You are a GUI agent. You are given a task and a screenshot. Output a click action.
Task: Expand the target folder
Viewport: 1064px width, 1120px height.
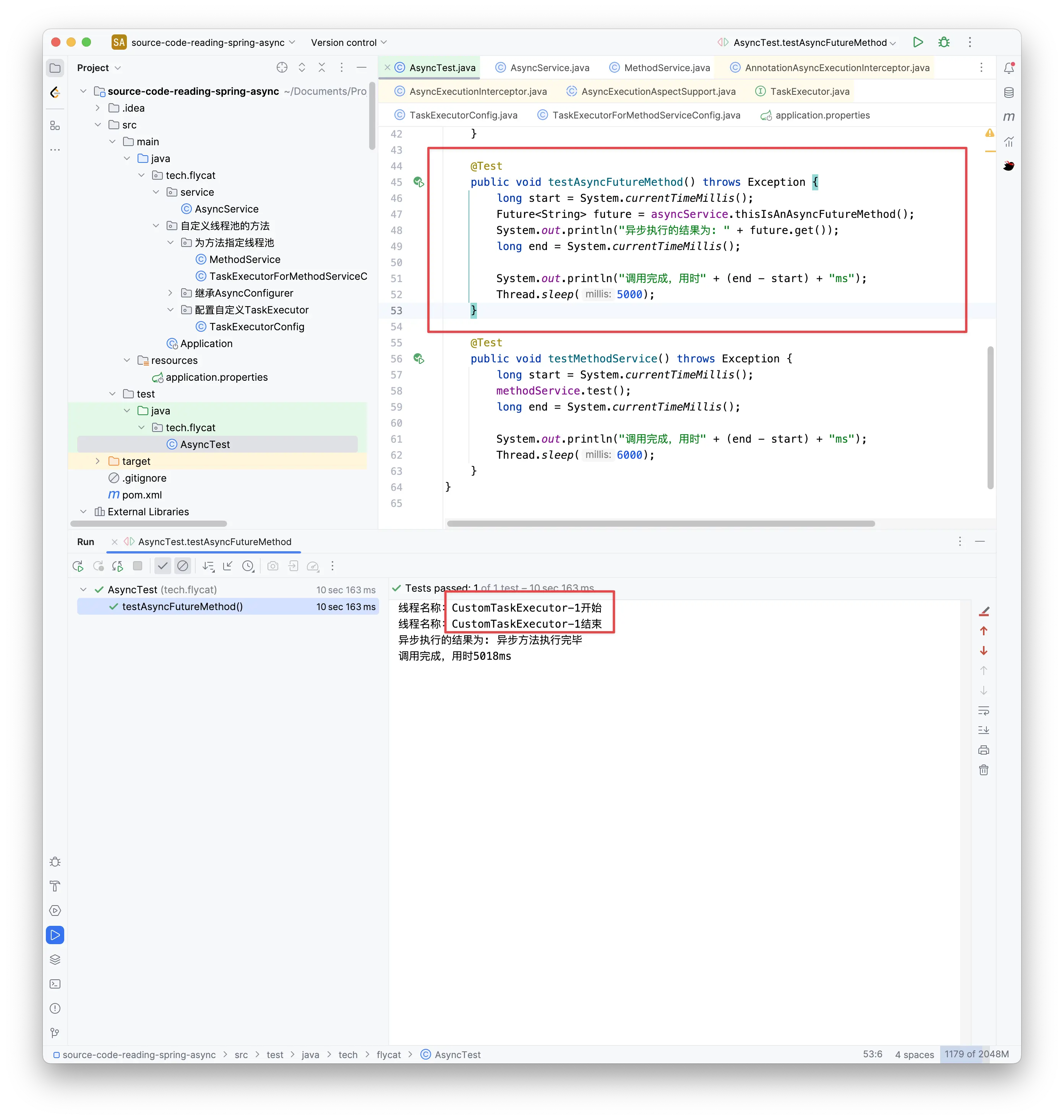[97, 461]
